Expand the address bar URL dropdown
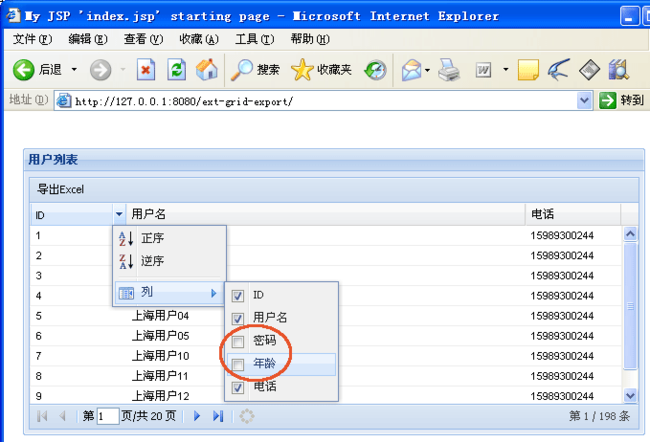The width and height of the screenshot is (650, 442). (x=585, y=100)
